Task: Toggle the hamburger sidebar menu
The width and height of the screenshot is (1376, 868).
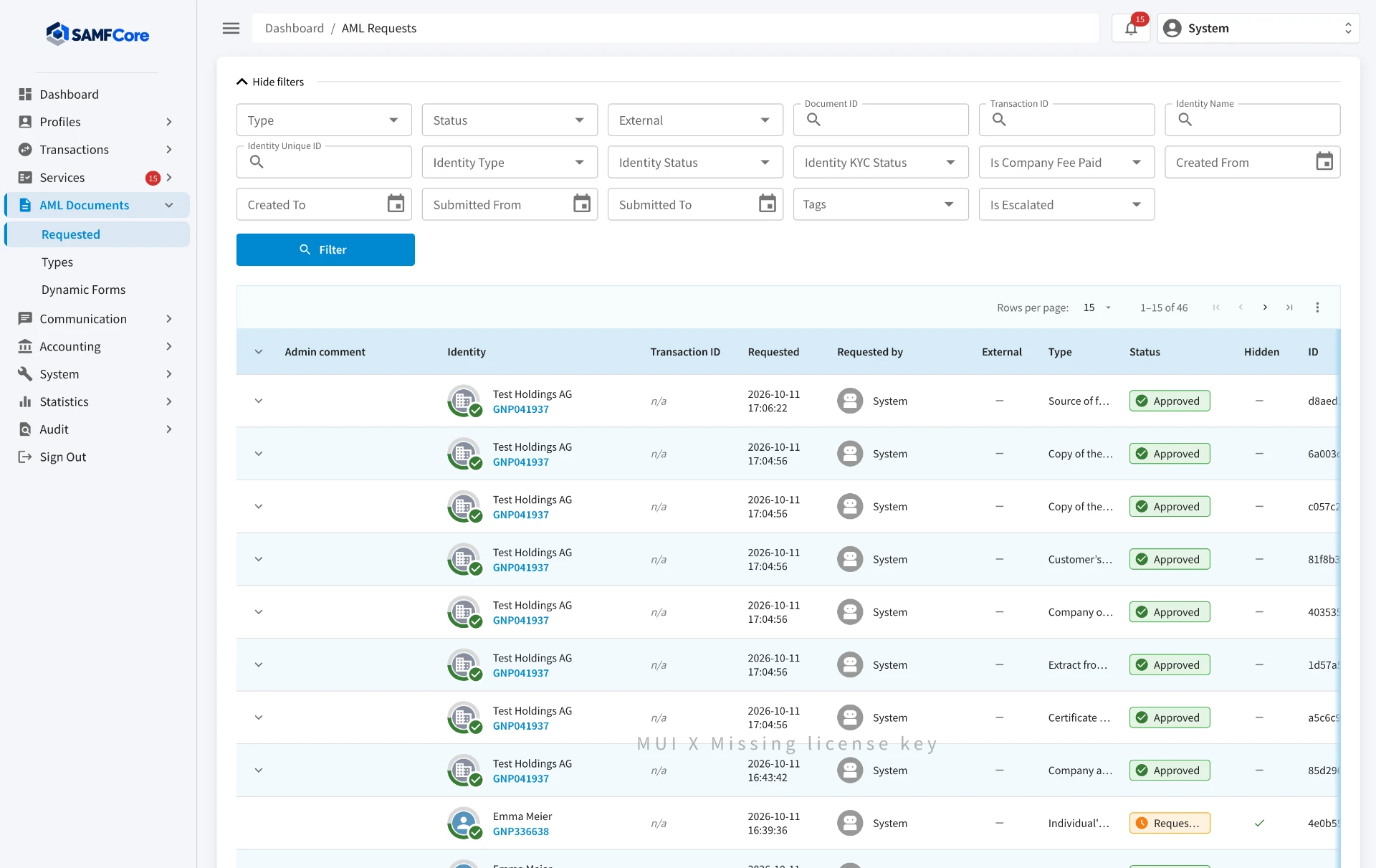Action: coord(231,28)
